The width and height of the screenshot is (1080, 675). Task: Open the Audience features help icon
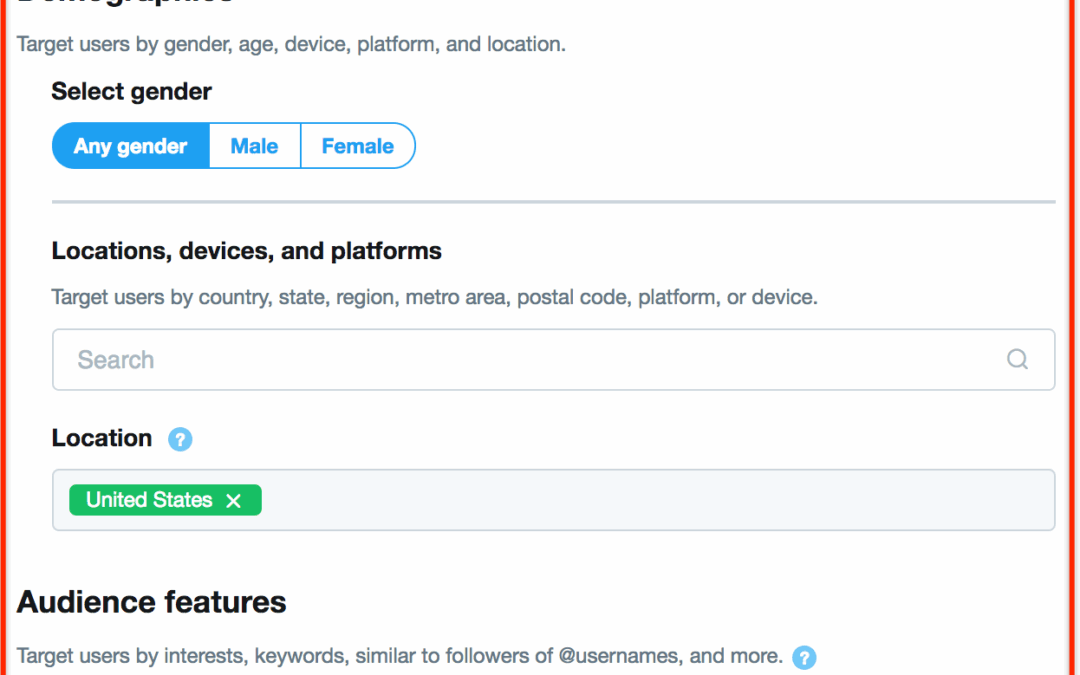(804, 657)
